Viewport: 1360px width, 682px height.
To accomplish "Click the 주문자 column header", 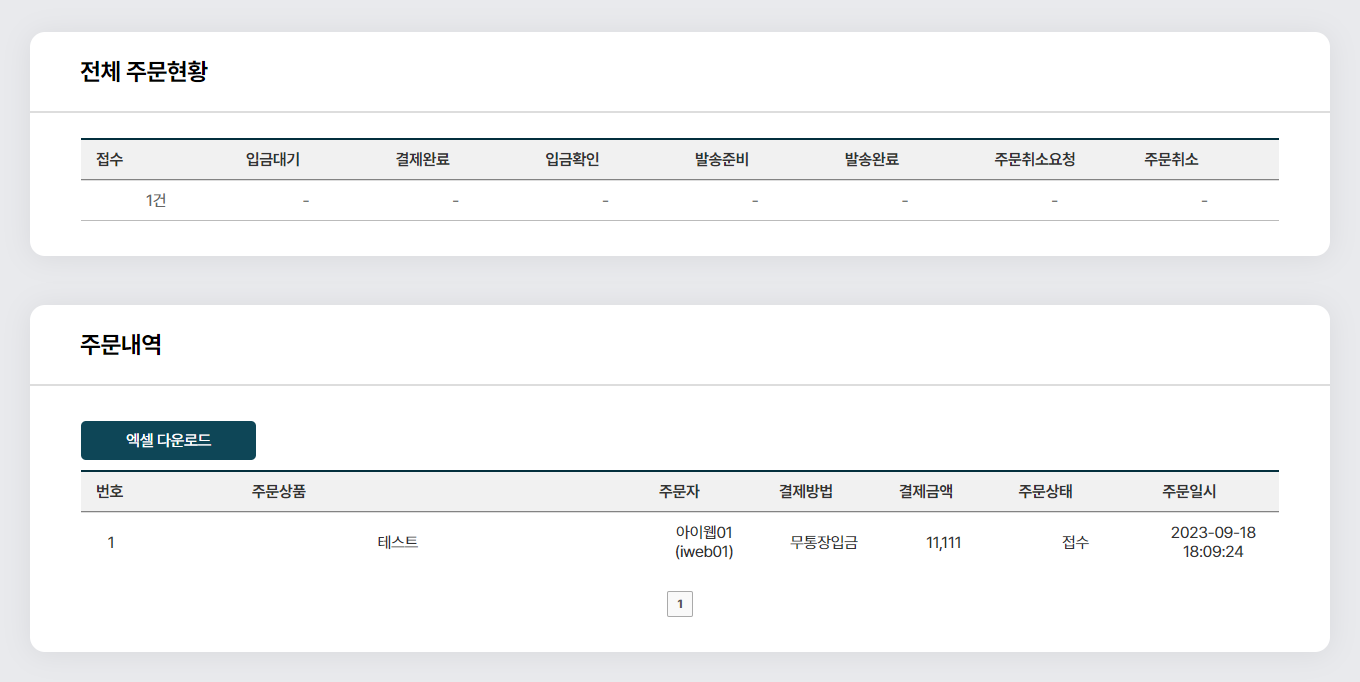I will [x=679, y=491].
